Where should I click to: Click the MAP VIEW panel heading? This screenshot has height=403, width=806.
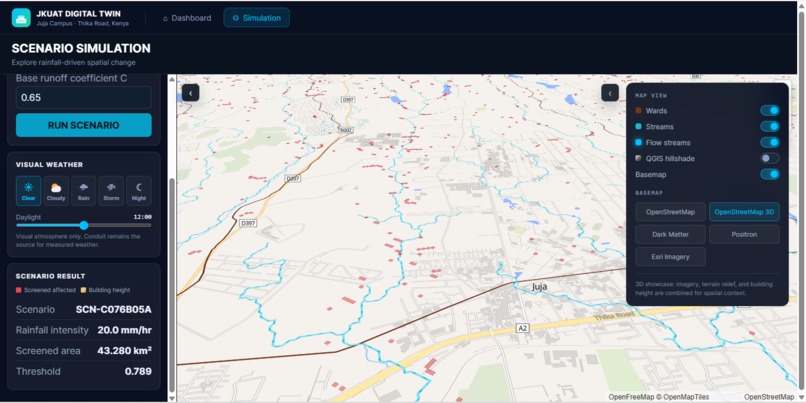[x=649, y=96]
